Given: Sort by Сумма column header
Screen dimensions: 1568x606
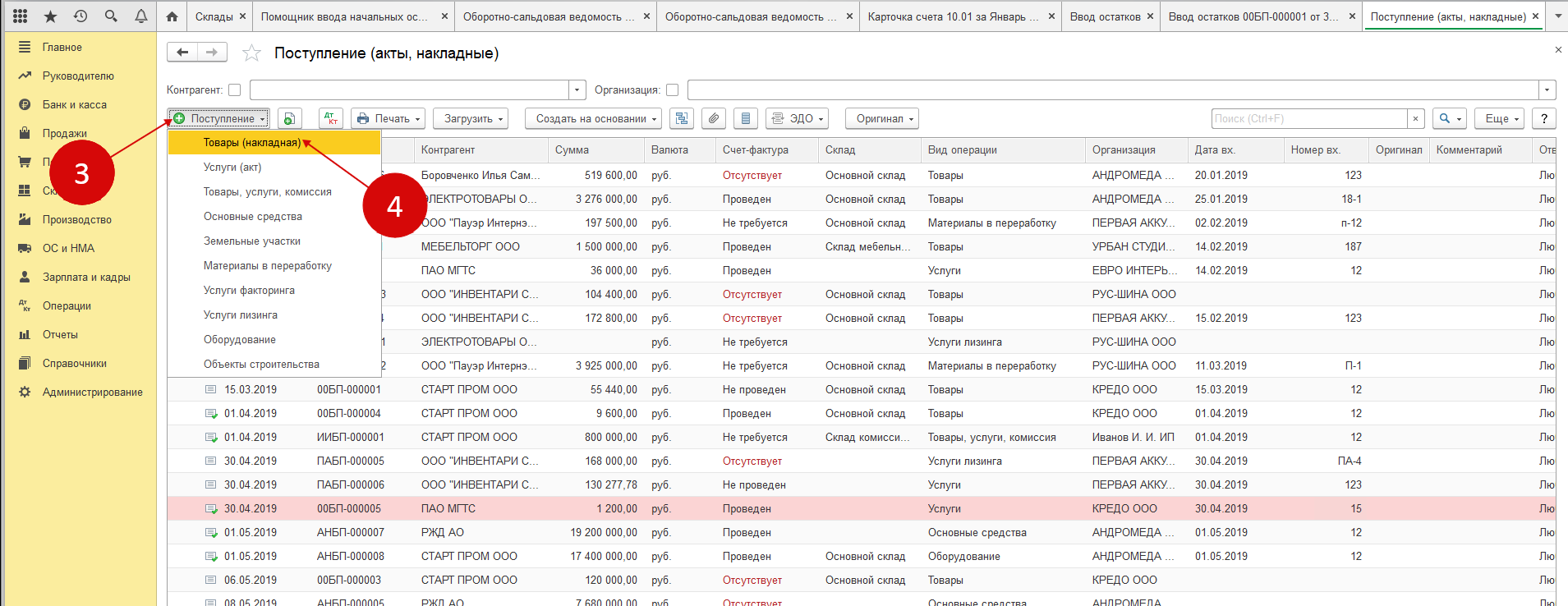Looking at the screenshot, I should (595, 150).
